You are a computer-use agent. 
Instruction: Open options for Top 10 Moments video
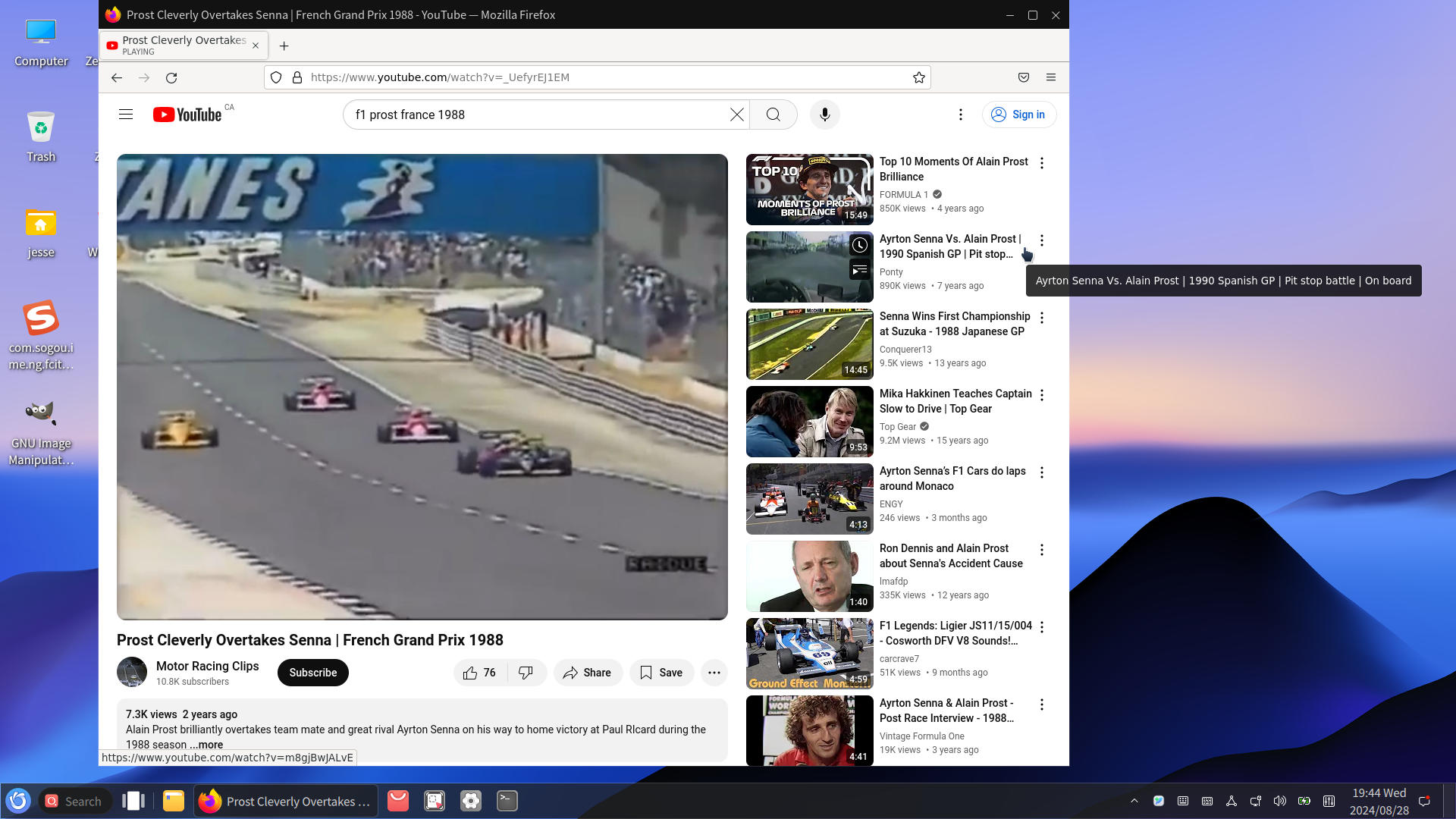[x=1041, y=163]
